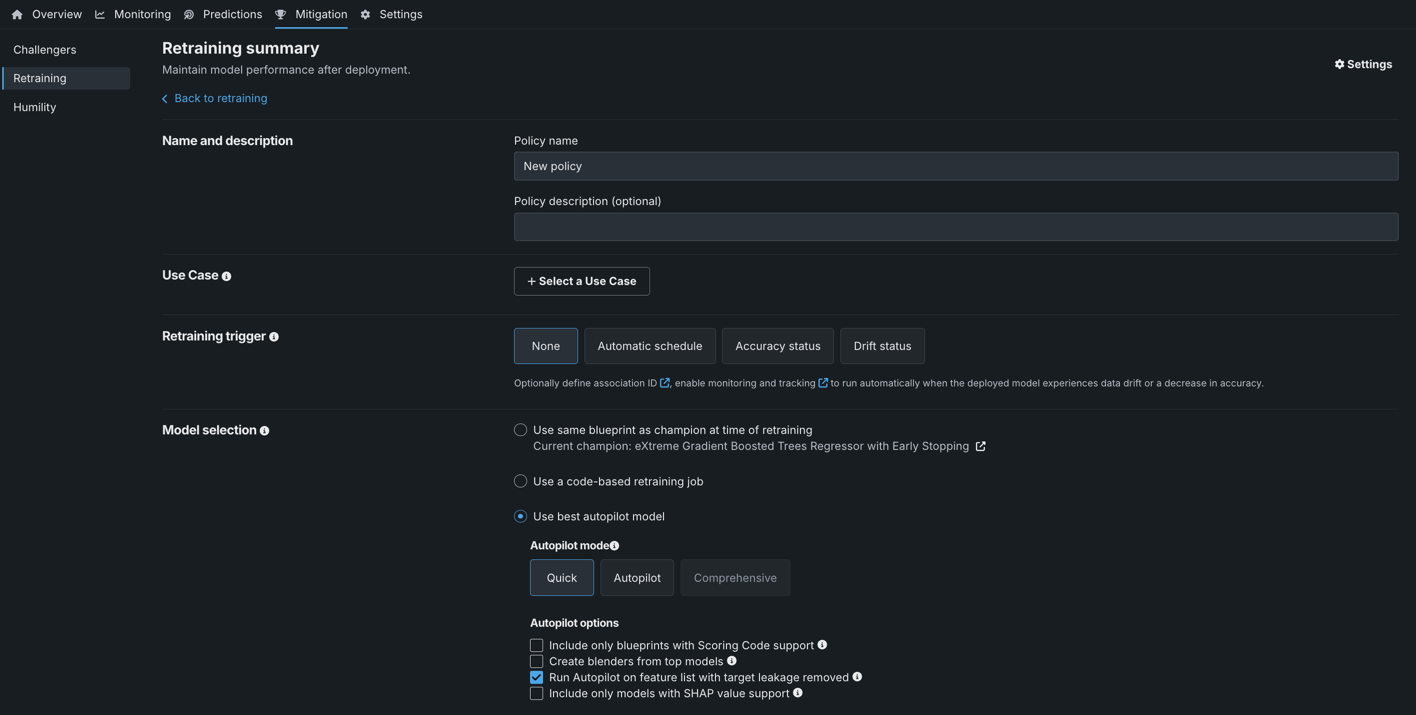Click info icon beside Scoring Code support

822,645
